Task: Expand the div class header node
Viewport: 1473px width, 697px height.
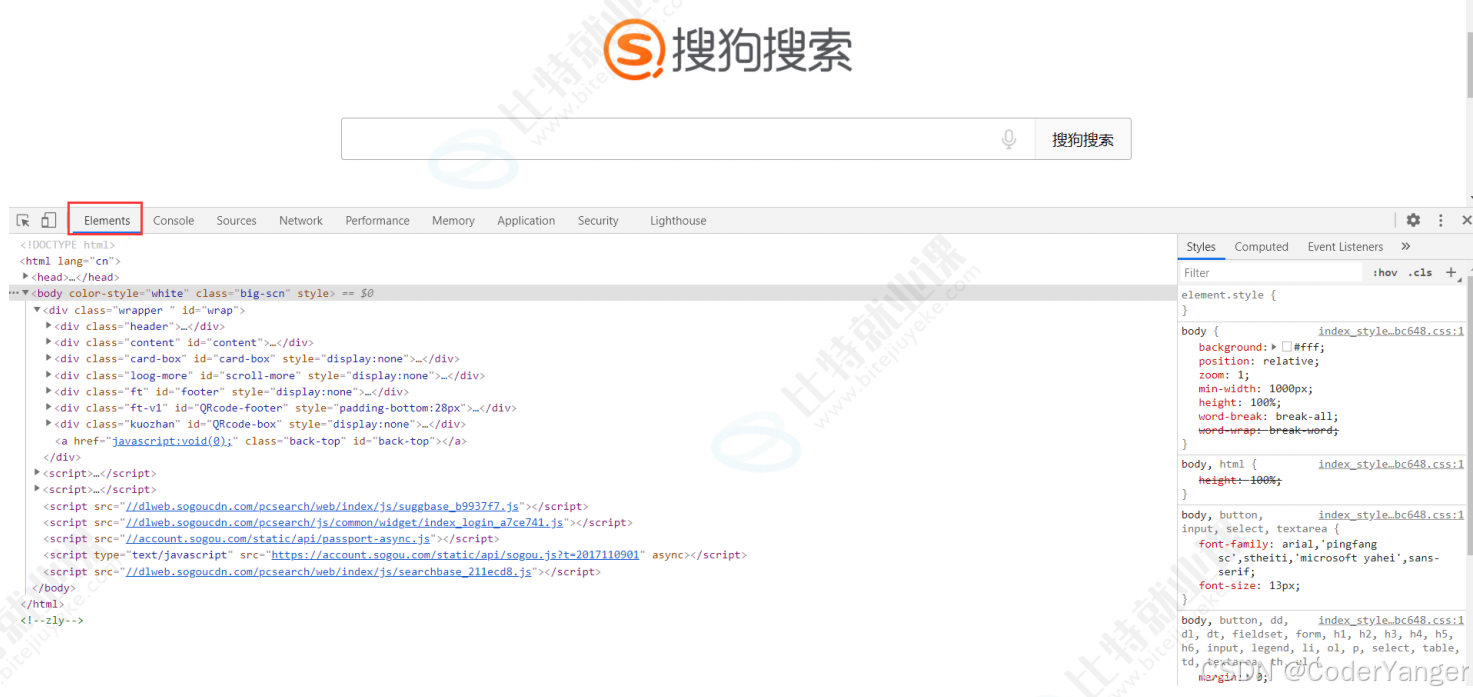Action: 49,326
